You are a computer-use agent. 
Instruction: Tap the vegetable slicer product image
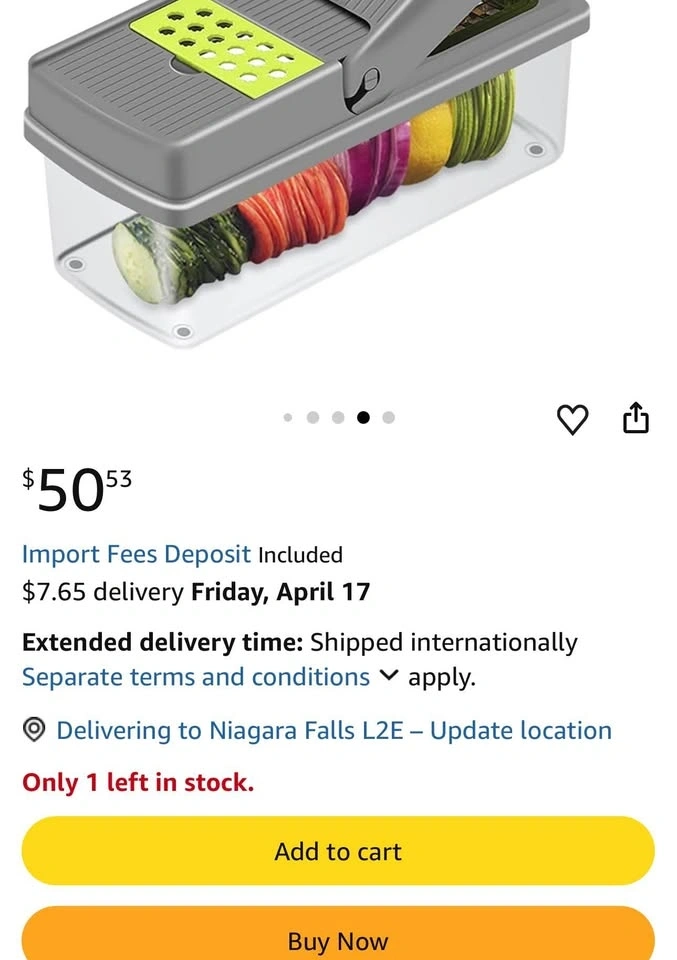(x=300, y=180)
